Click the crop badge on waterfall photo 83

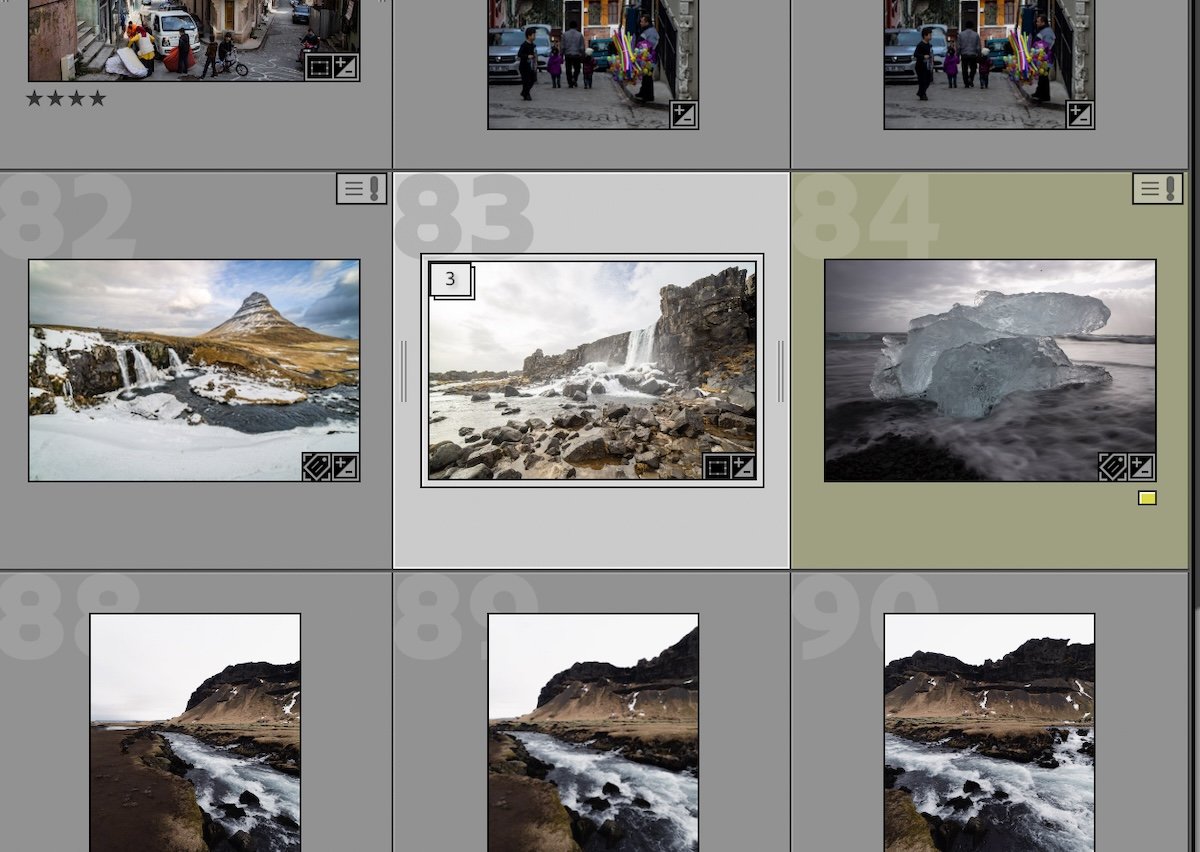point(718,466)
